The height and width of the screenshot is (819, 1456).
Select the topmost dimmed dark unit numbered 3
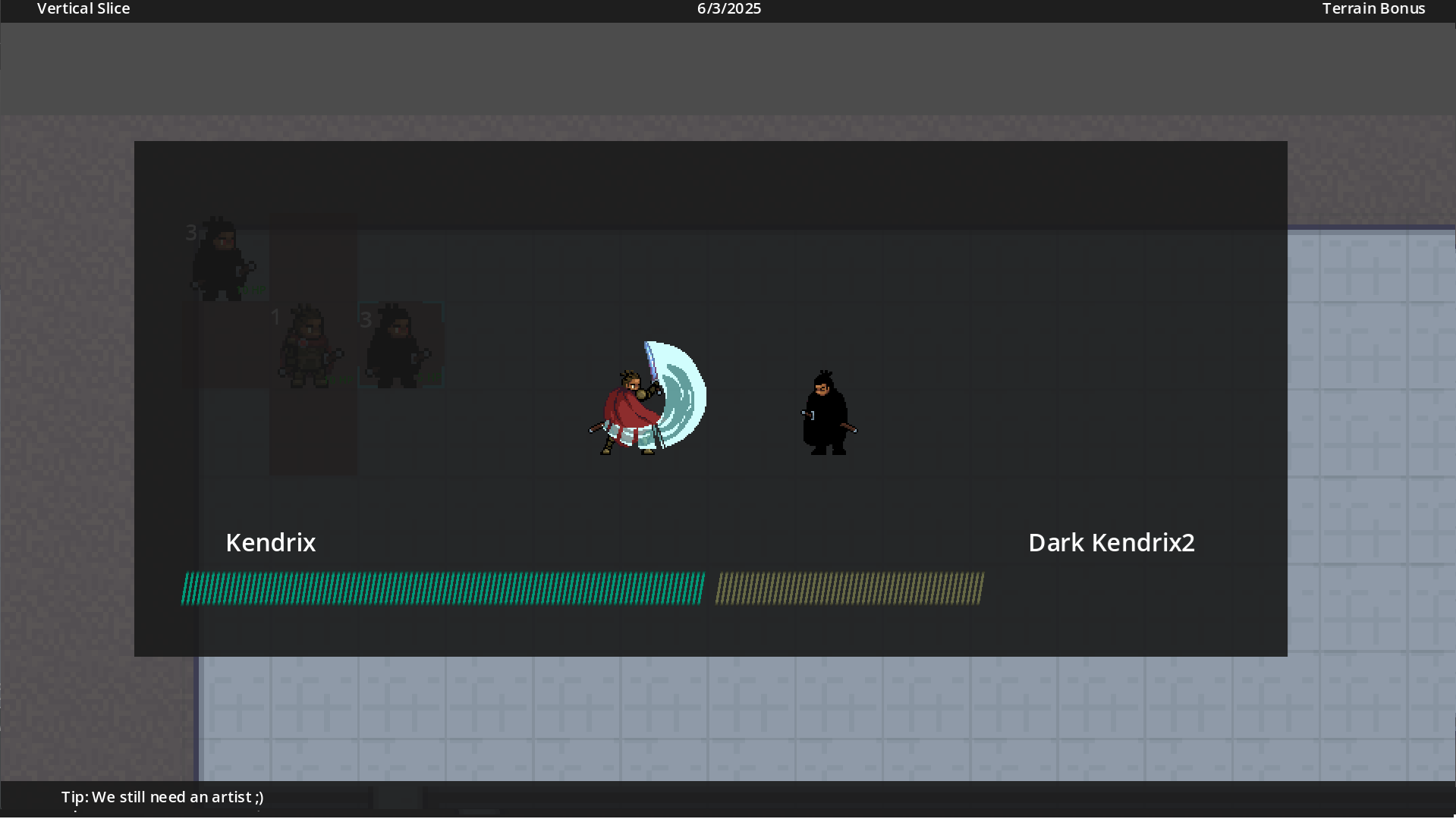pos(222,259)
